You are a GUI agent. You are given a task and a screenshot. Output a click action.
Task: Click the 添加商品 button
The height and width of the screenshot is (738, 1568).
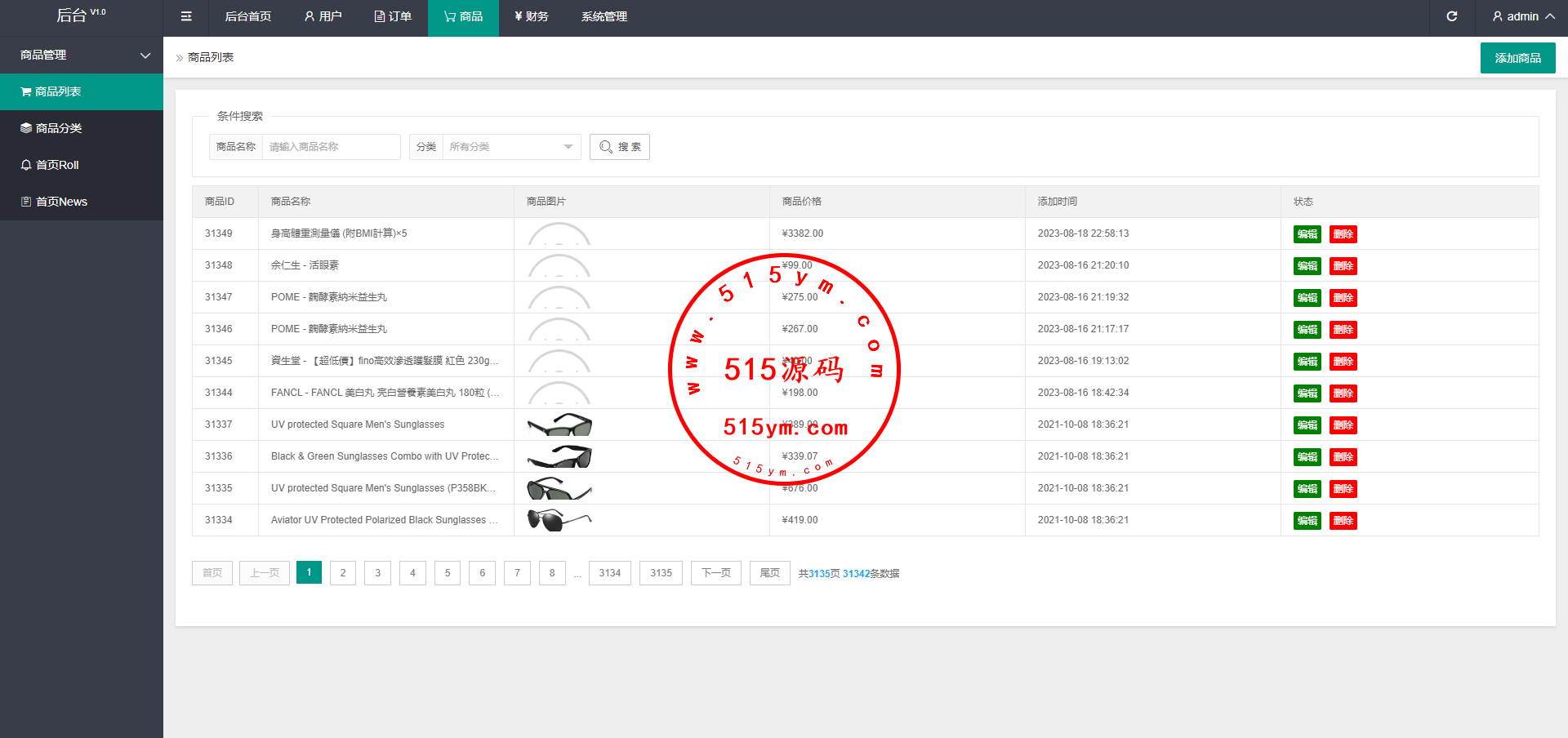(1517, 58)
